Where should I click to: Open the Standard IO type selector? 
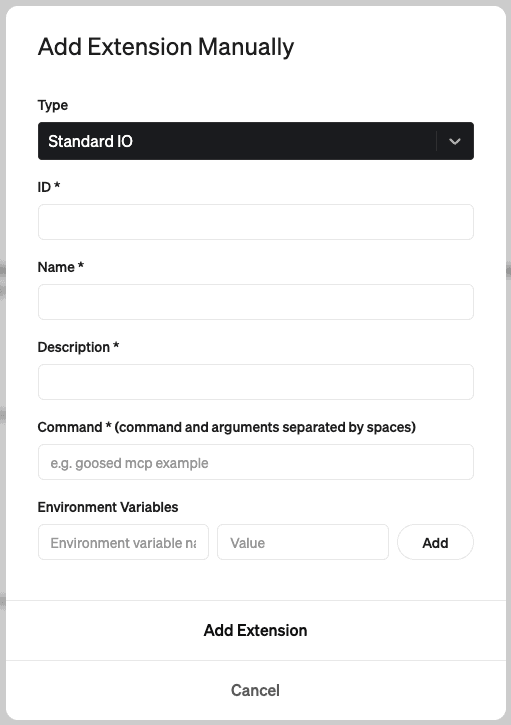[x=256, y=141]
